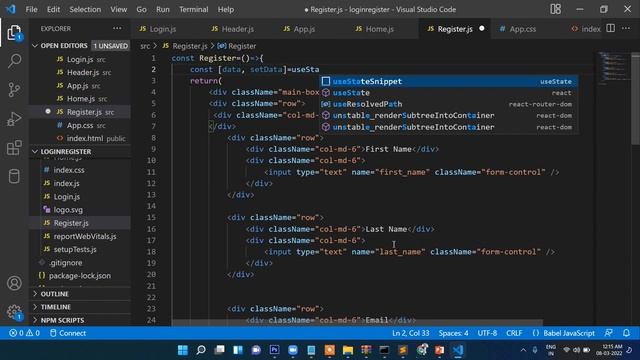Open the Selection menu

coord(85,9)
